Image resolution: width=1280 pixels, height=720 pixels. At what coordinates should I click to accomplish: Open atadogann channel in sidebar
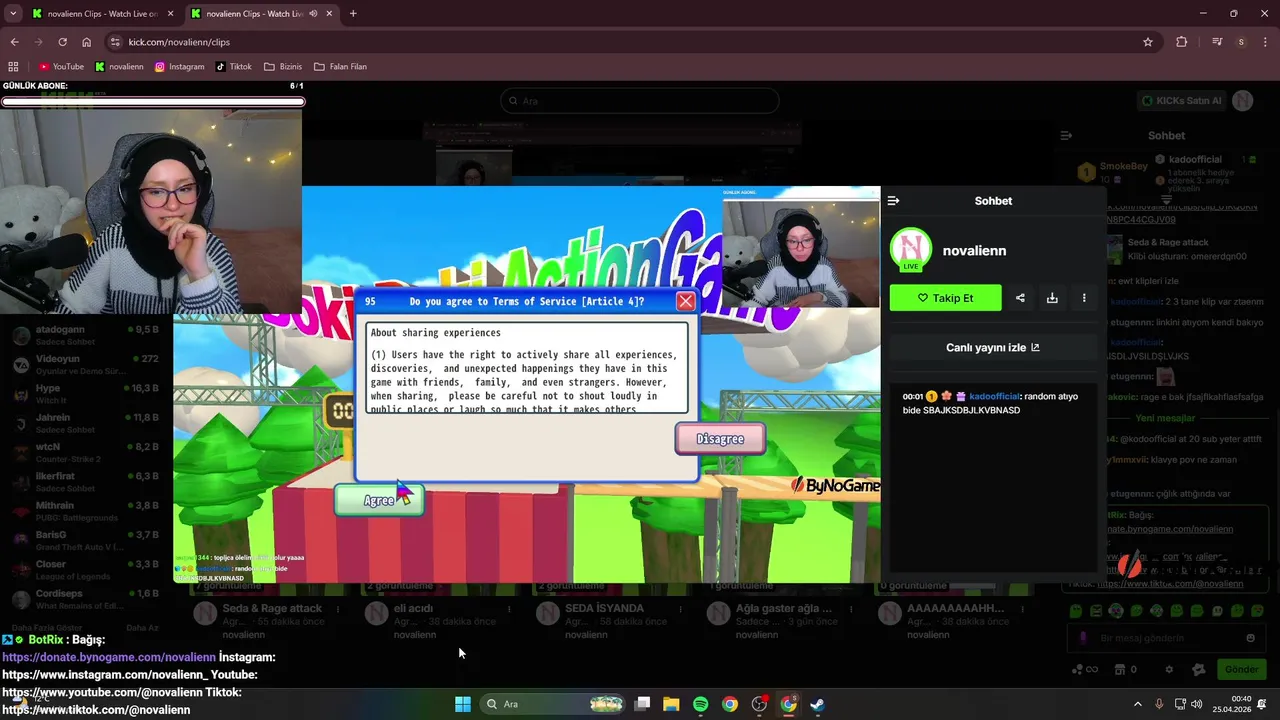(86, 336)
